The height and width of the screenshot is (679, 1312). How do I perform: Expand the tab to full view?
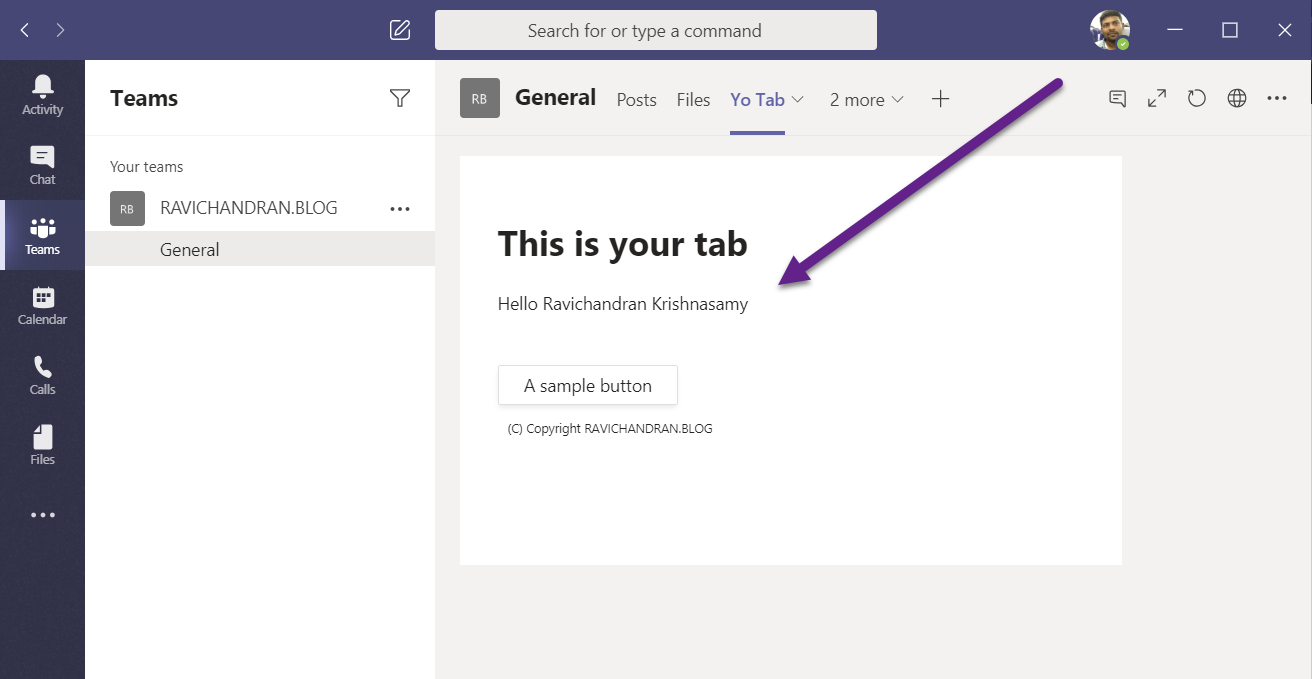pyautogui.click(x=1157, y=98)
